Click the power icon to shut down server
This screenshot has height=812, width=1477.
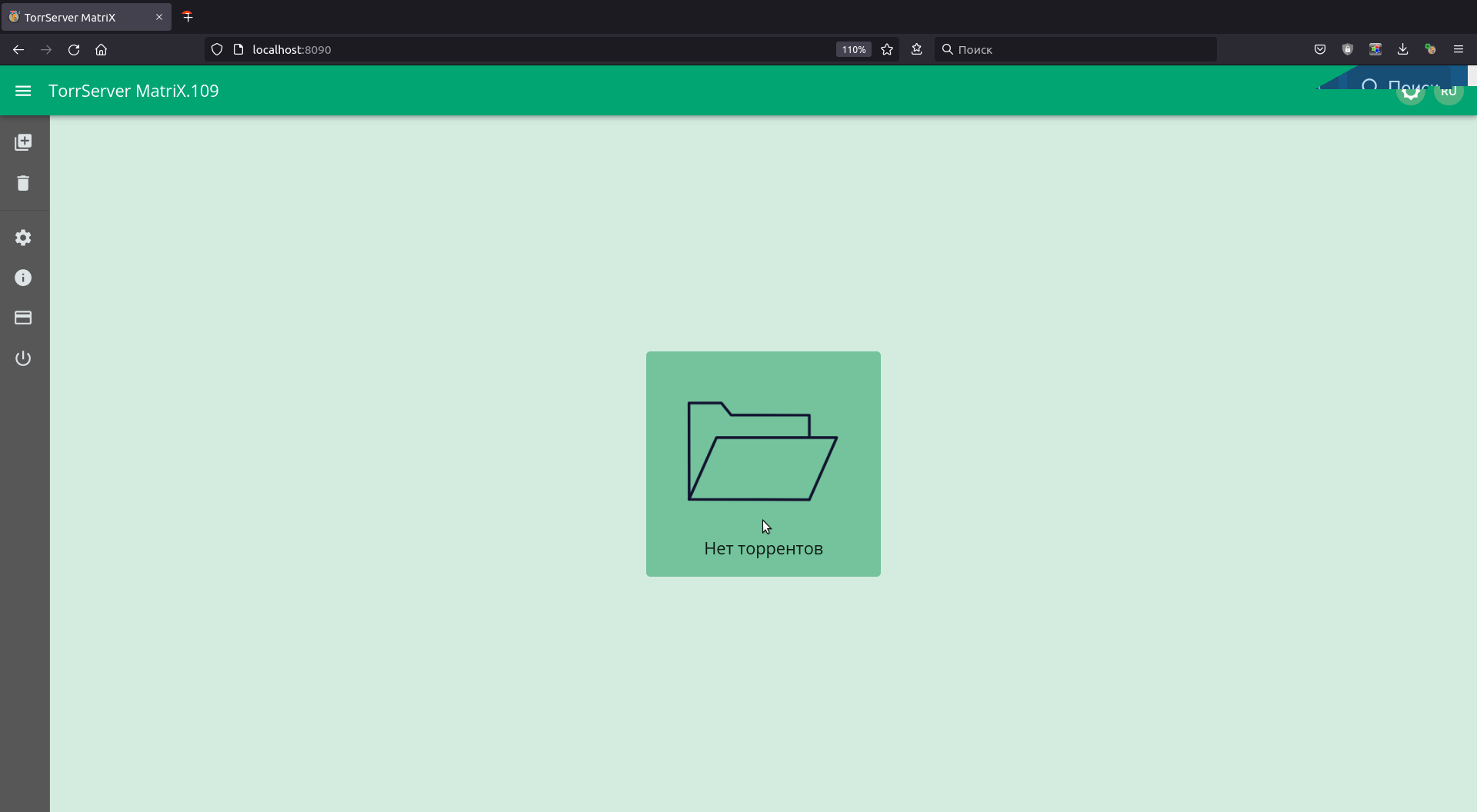[23, 358]
